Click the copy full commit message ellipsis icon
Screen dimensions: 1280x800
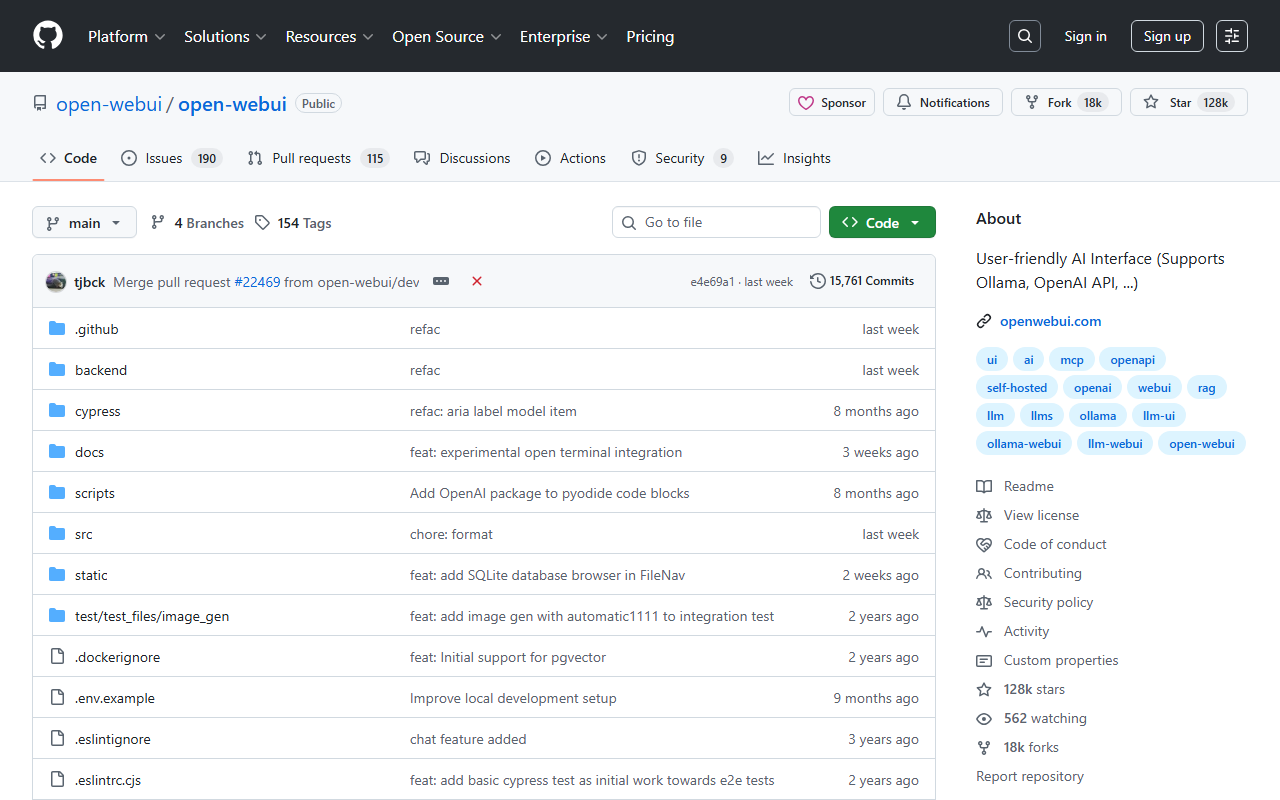tap(440, 281)
